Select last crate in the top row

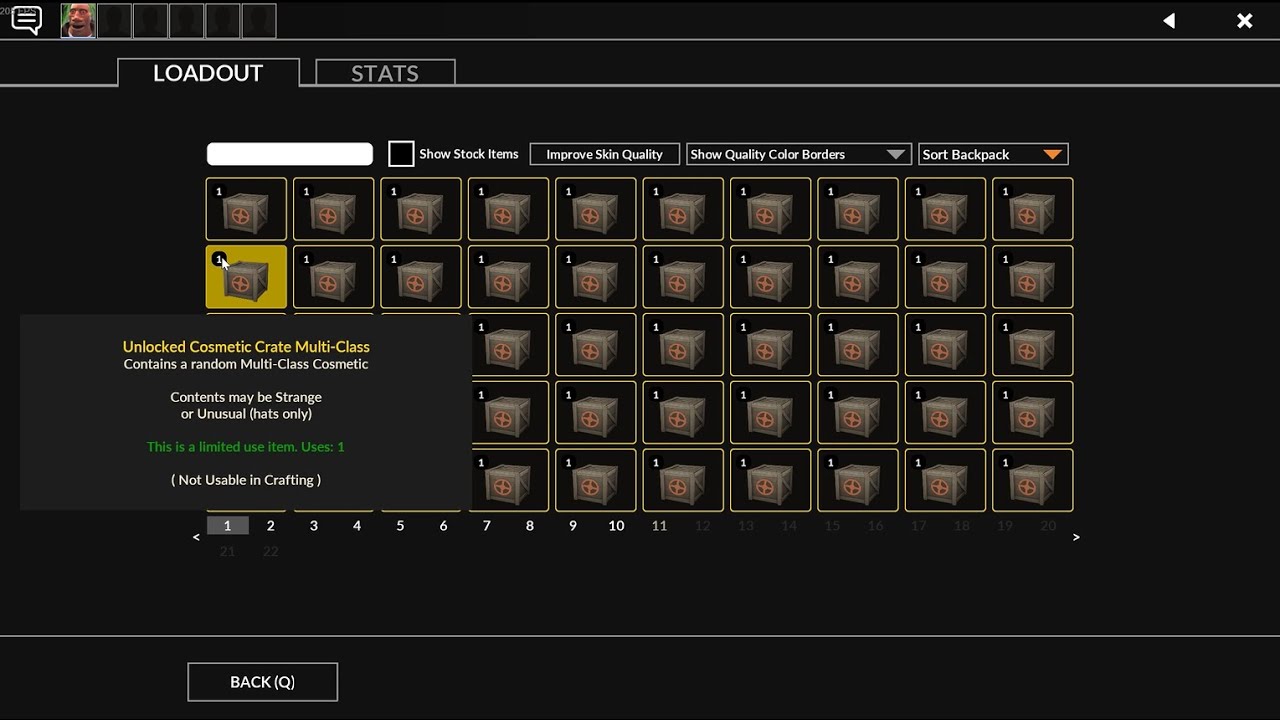tap(1033, 209)
